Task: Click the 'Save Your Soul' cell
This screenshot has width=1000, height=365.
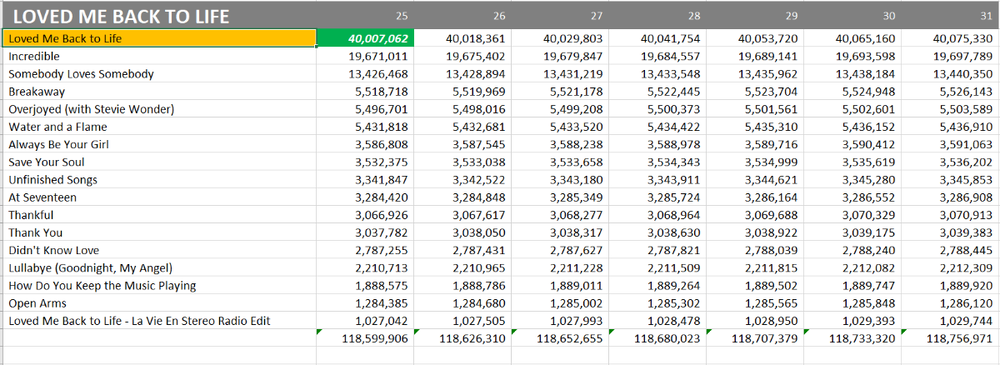Action: 159,162
